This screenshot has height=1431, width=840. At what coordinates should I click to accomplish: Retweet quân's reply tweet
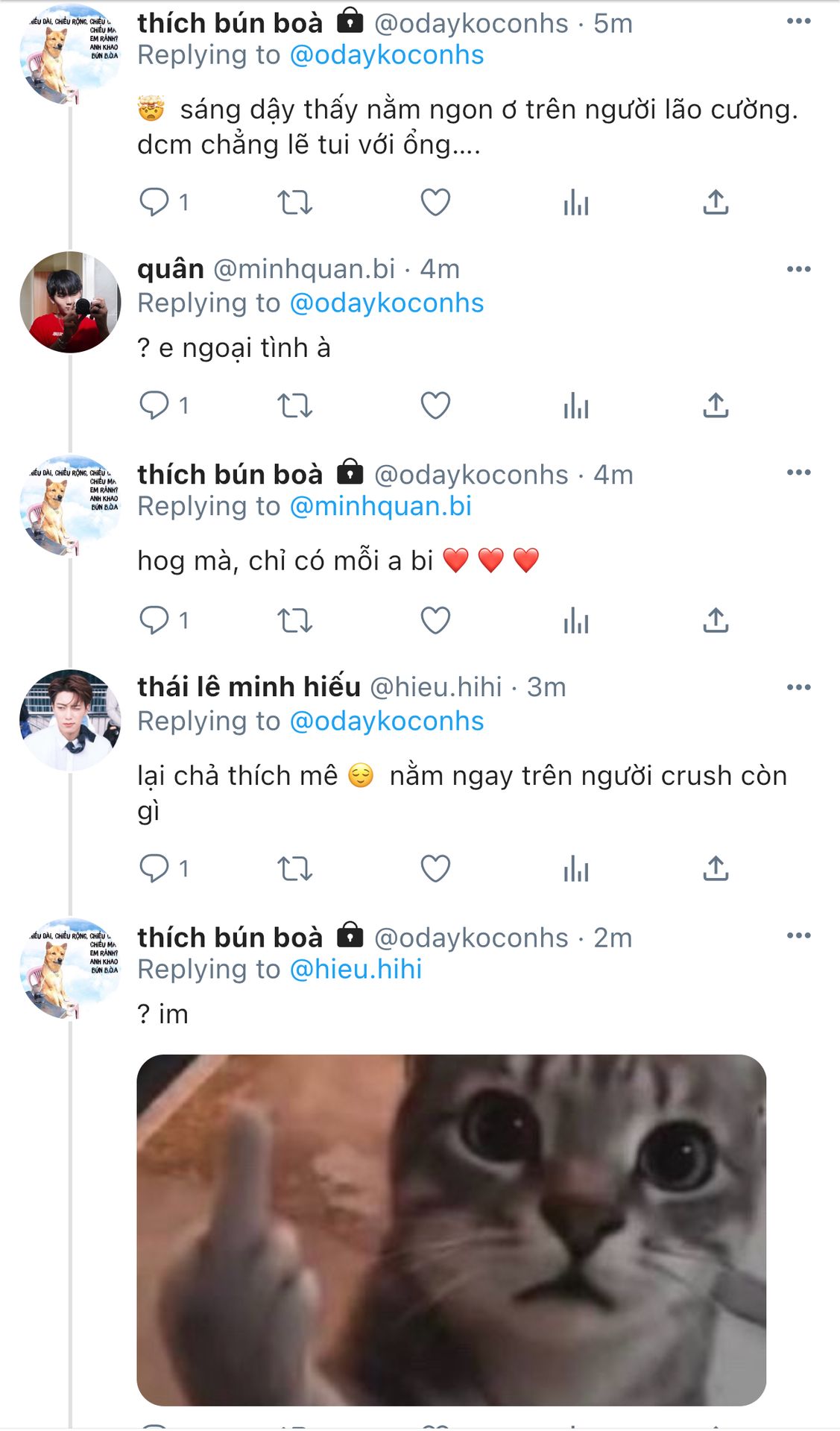pyautogui.click(x=294, y=405)
